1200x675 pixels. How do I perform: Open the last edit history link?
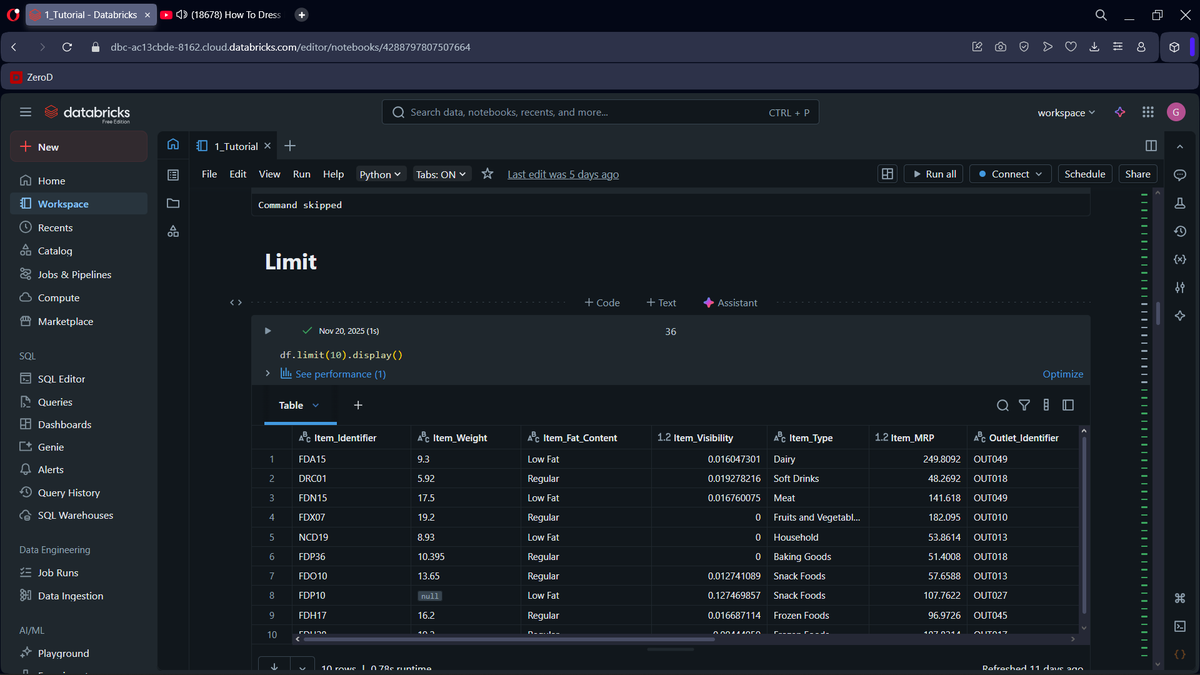(563, 174)
